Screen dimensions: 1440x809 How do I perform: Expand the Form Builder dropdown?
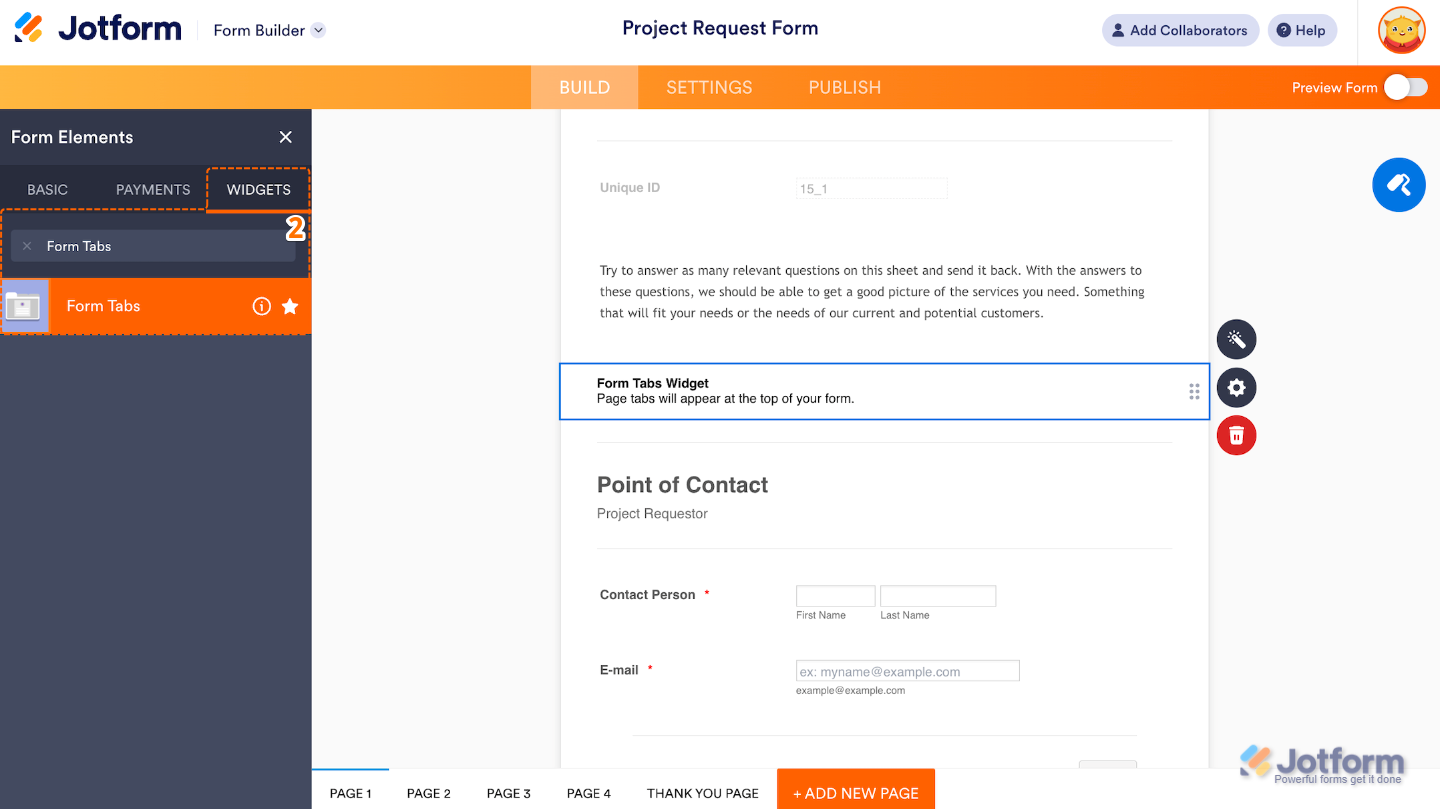click(x=318, y=30)
